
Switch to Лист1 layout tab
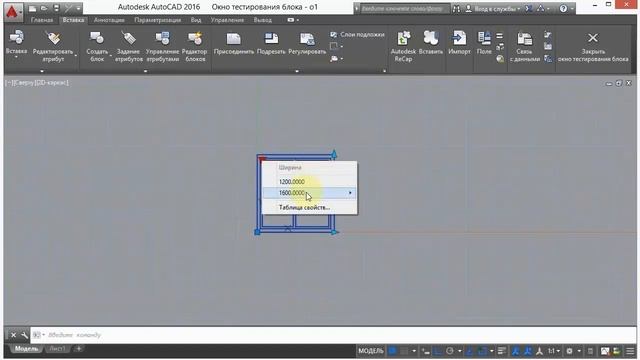tap(58, 349)
